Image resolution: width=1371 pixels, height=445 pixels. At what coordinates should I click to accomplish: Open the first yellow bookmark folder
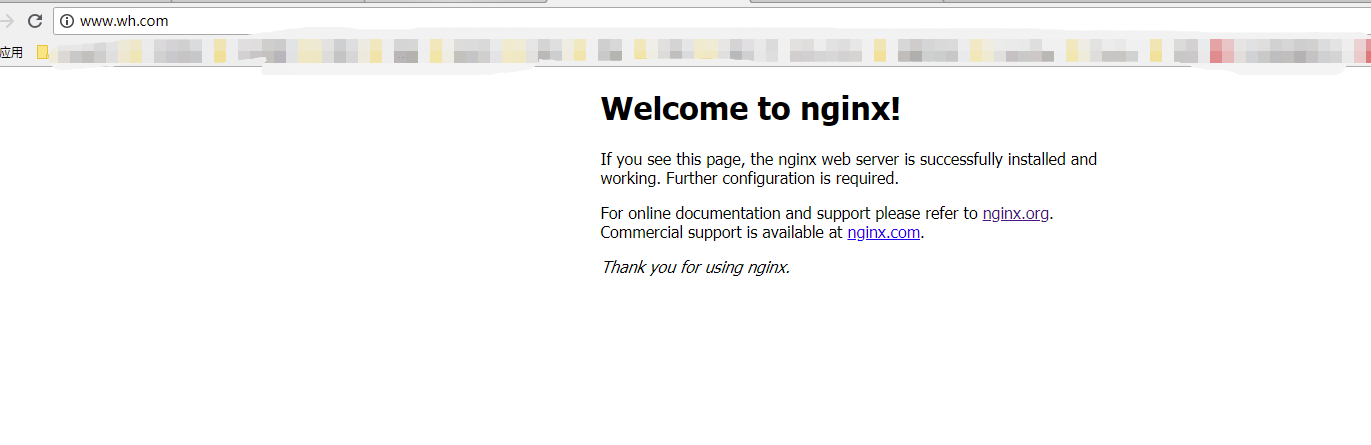coord(43,52)
